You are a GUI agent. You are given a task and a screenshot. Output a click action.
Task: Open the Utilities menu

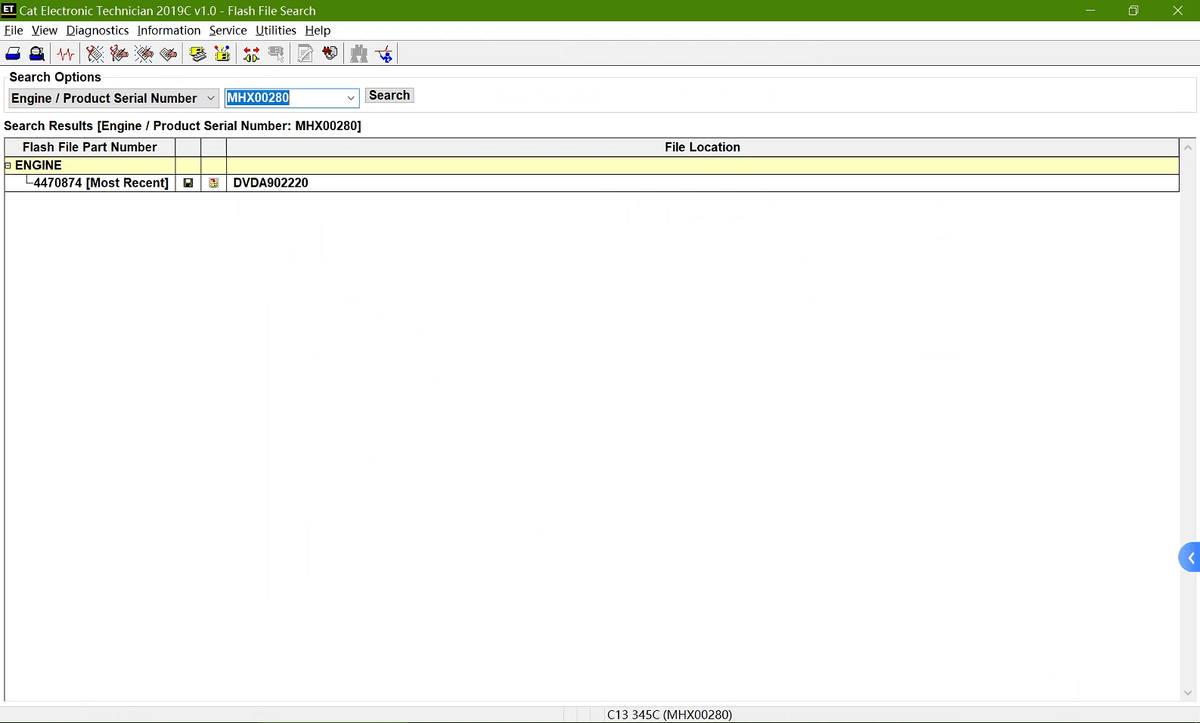point(276,30)
